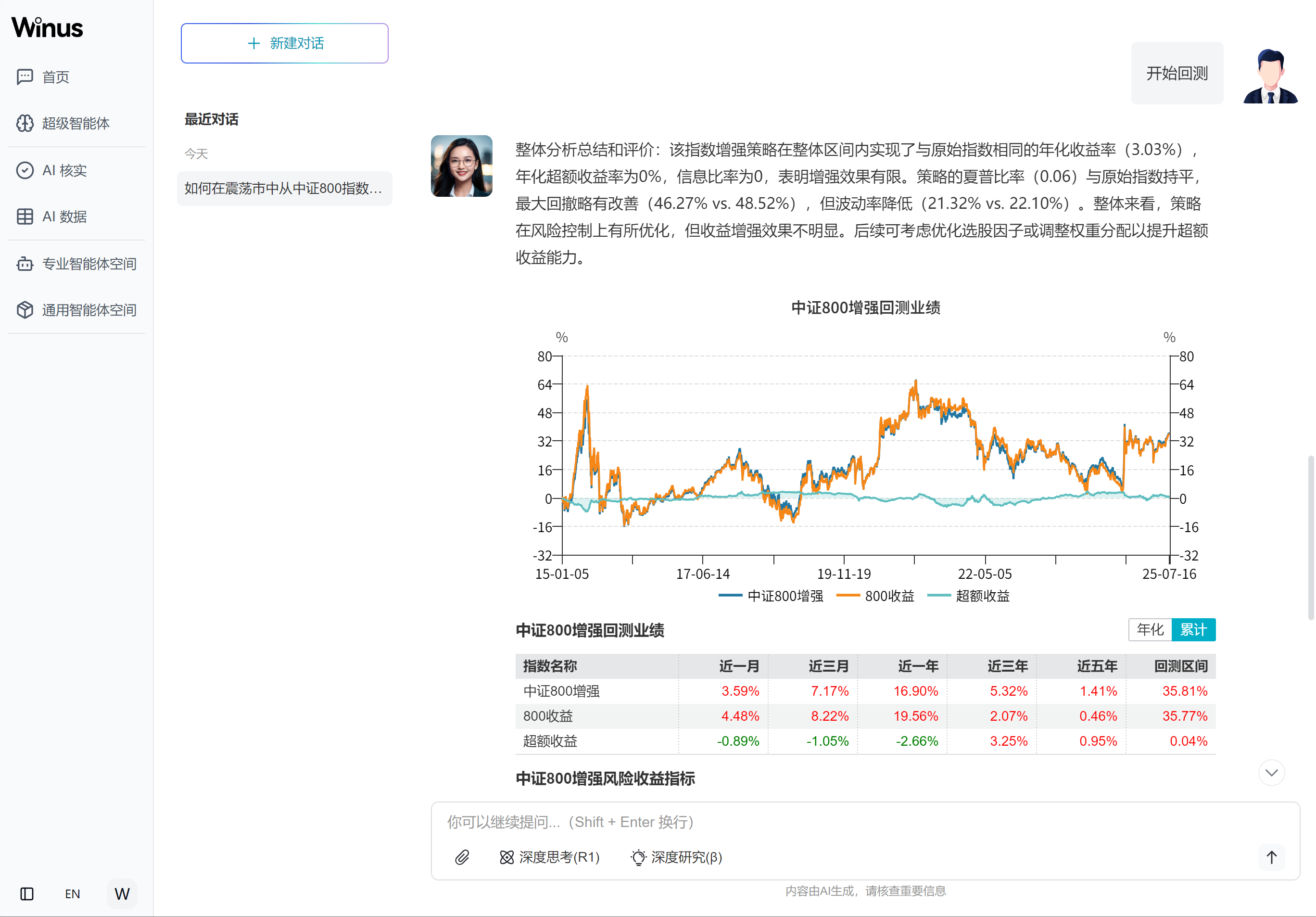Viewport: 1316px width, 917px height.
Task: Click the AI 核实 checkmark icon
Action: (25, 170)
